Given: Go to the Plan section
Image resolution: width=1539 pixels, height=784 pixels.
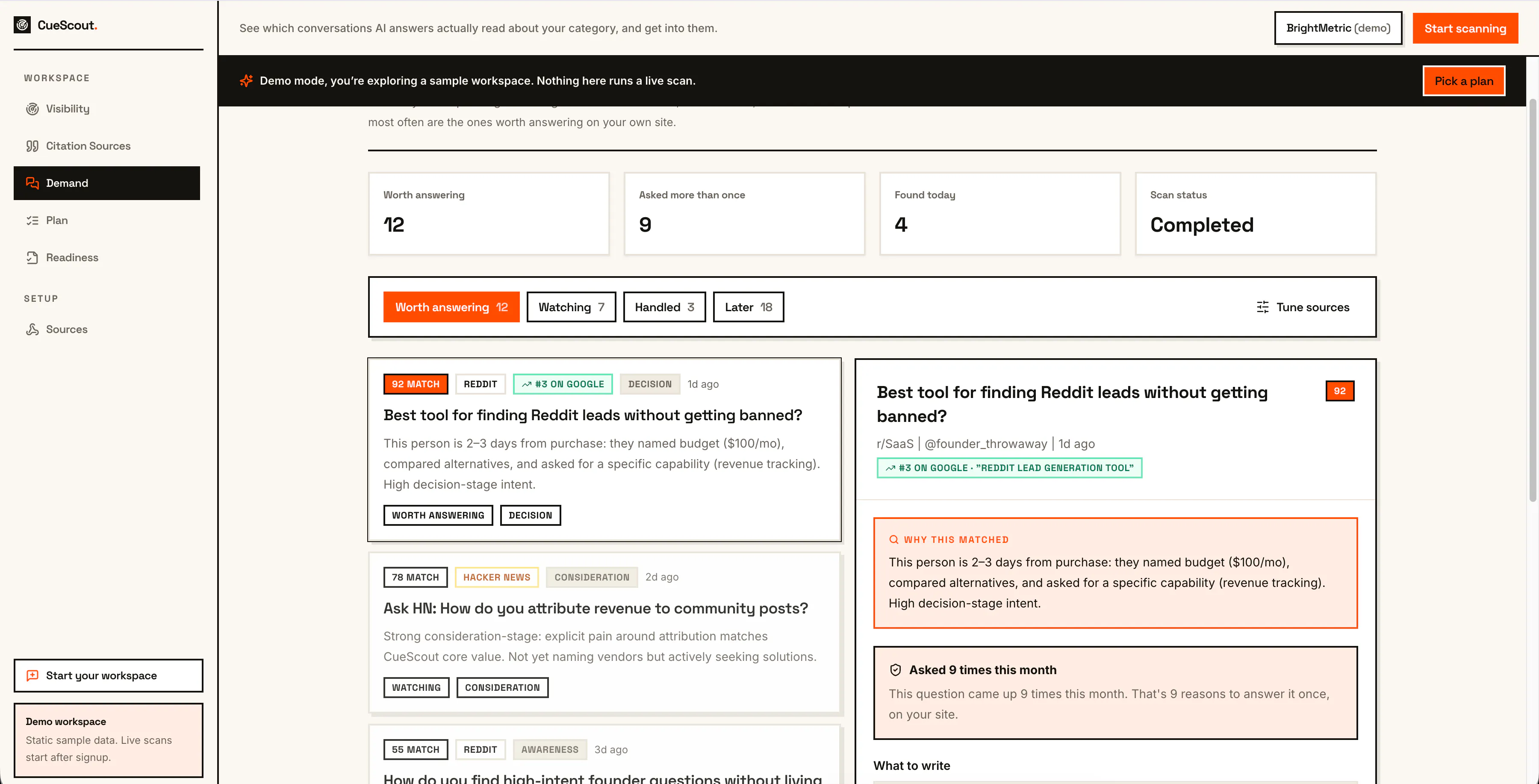Looking at the screenshot, I should coord(107,221).
